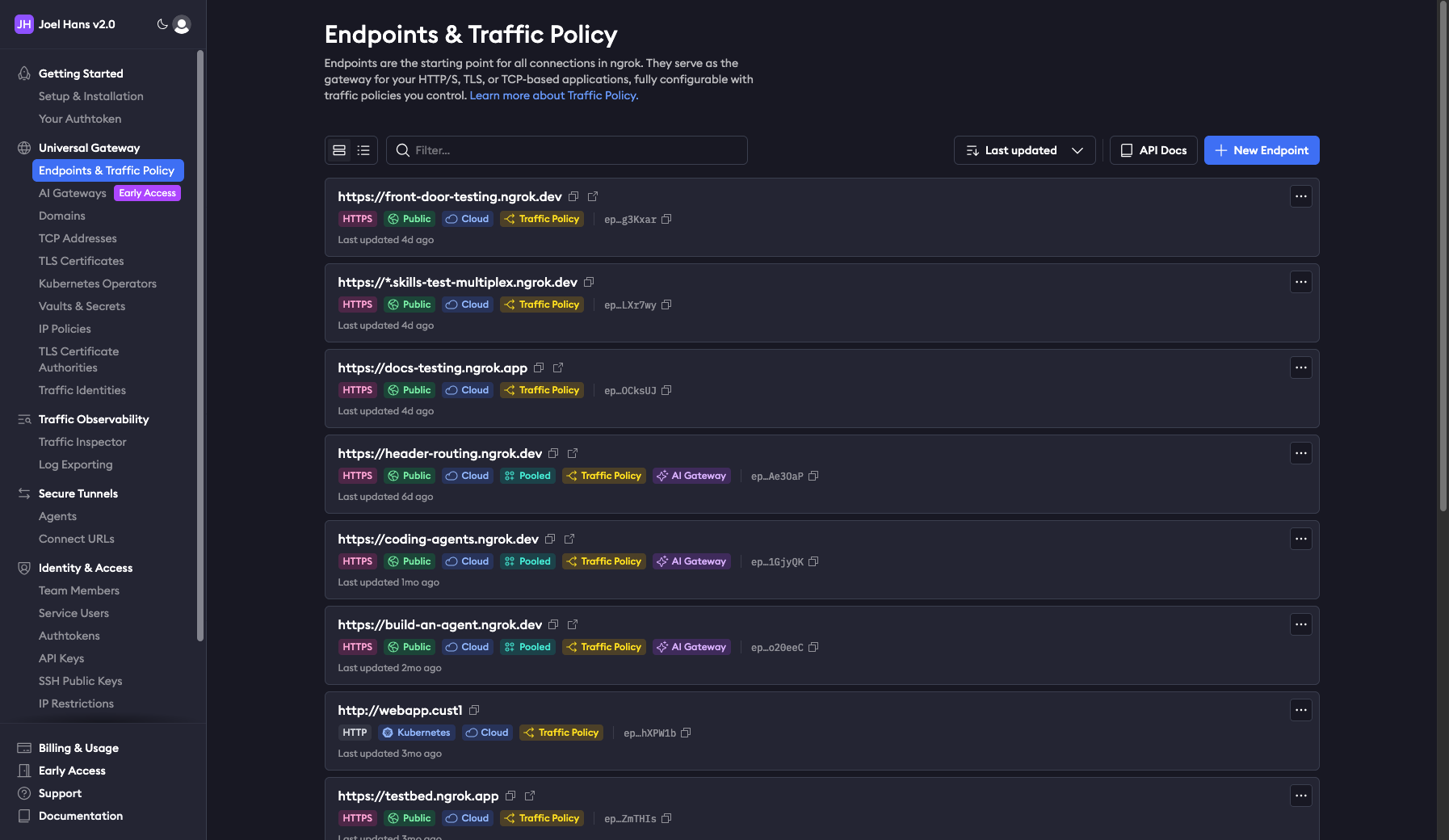Screen dimensions: 1449x840
Task: Go to AI Gateways page
Action: [73, 193]
